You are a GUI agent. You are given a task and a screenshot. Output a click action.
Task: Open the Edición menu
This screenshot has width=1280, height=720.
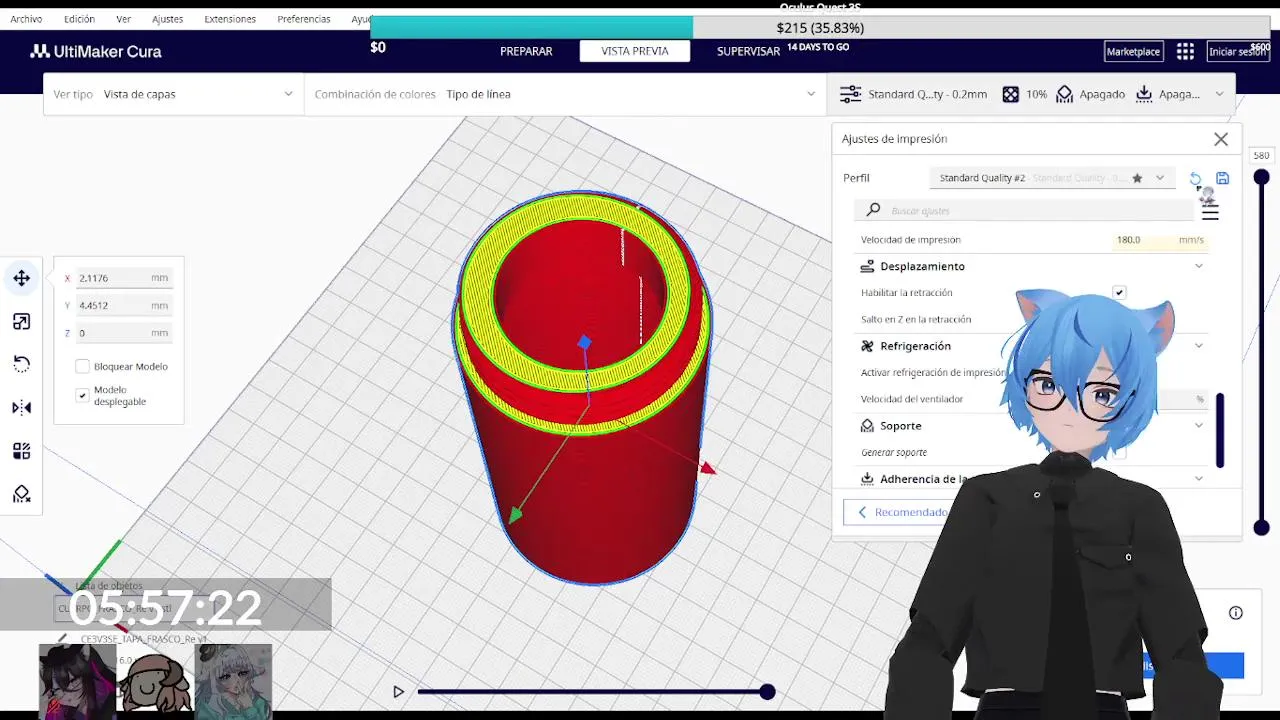pyautogui.click(x=79, y=19)
